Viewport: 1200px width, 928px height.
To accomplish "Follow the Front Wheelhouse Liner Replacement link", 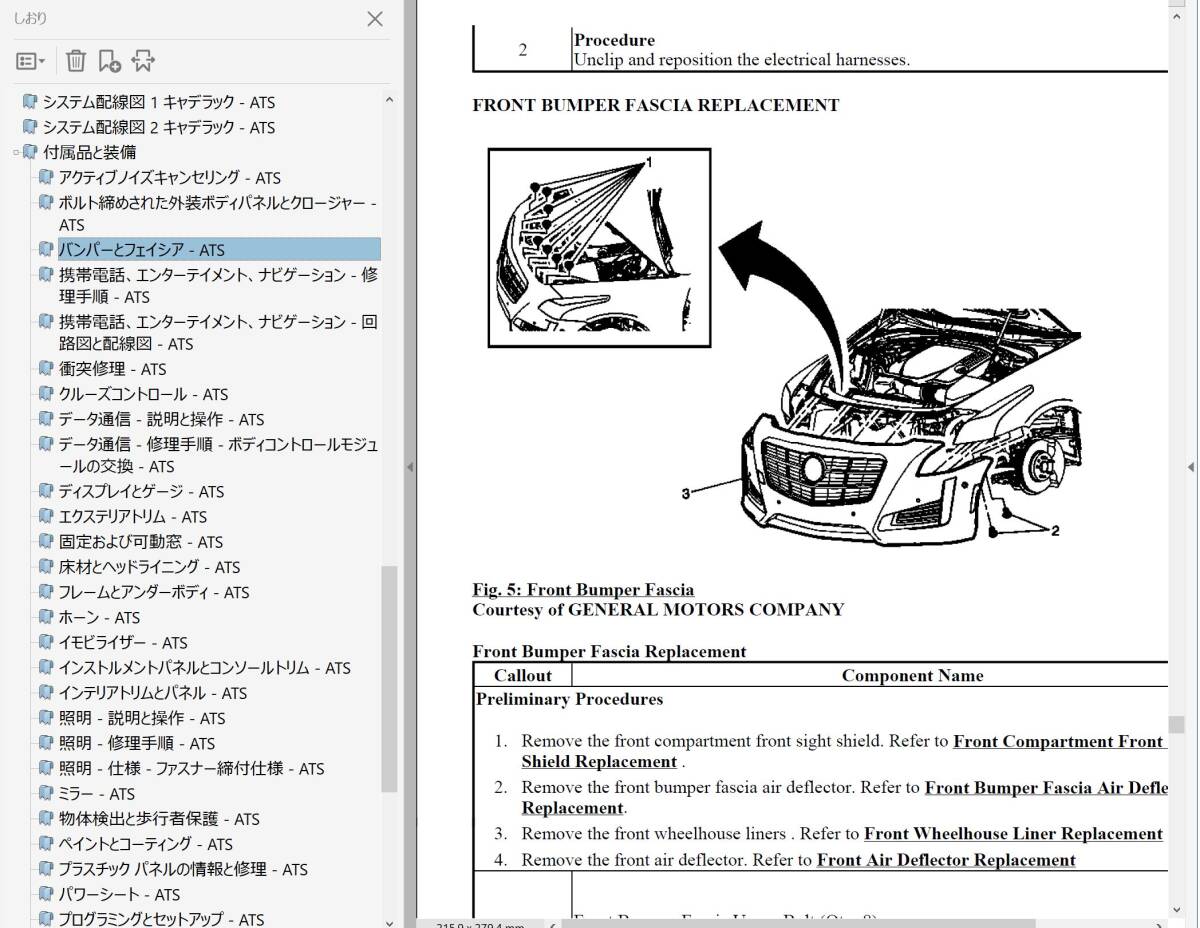I will click(1013, 833).
